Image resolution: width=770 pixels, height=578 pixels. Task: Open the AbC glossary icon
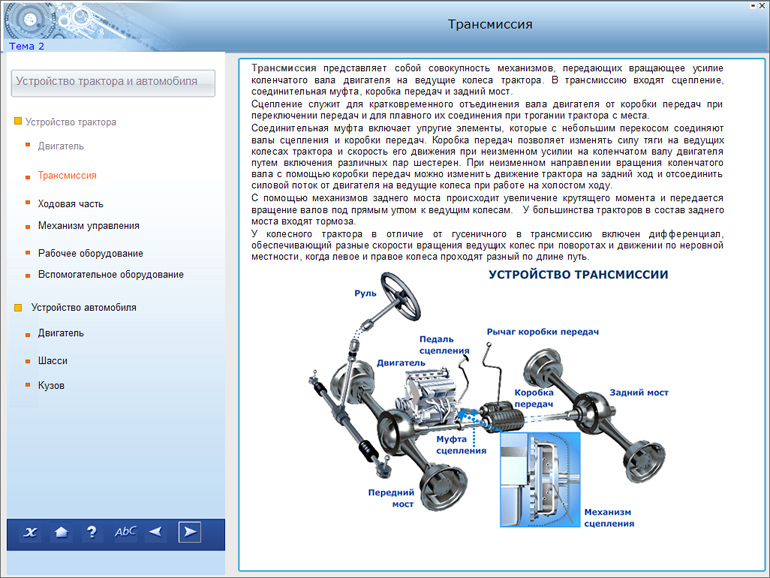coord(125,532)
